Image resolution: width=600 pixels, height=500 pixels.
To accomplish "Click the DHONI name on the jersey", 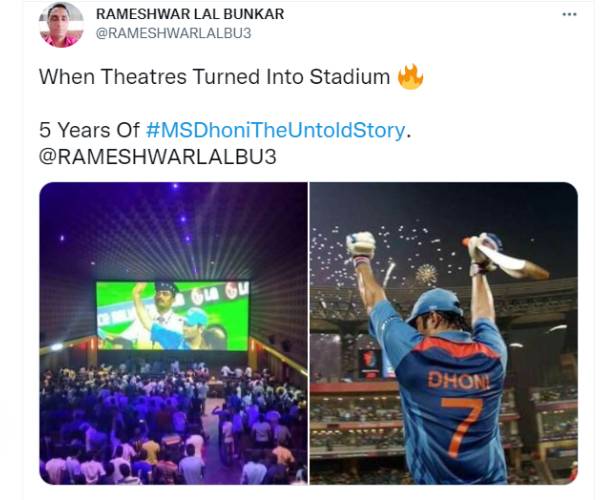I will 459,380.
